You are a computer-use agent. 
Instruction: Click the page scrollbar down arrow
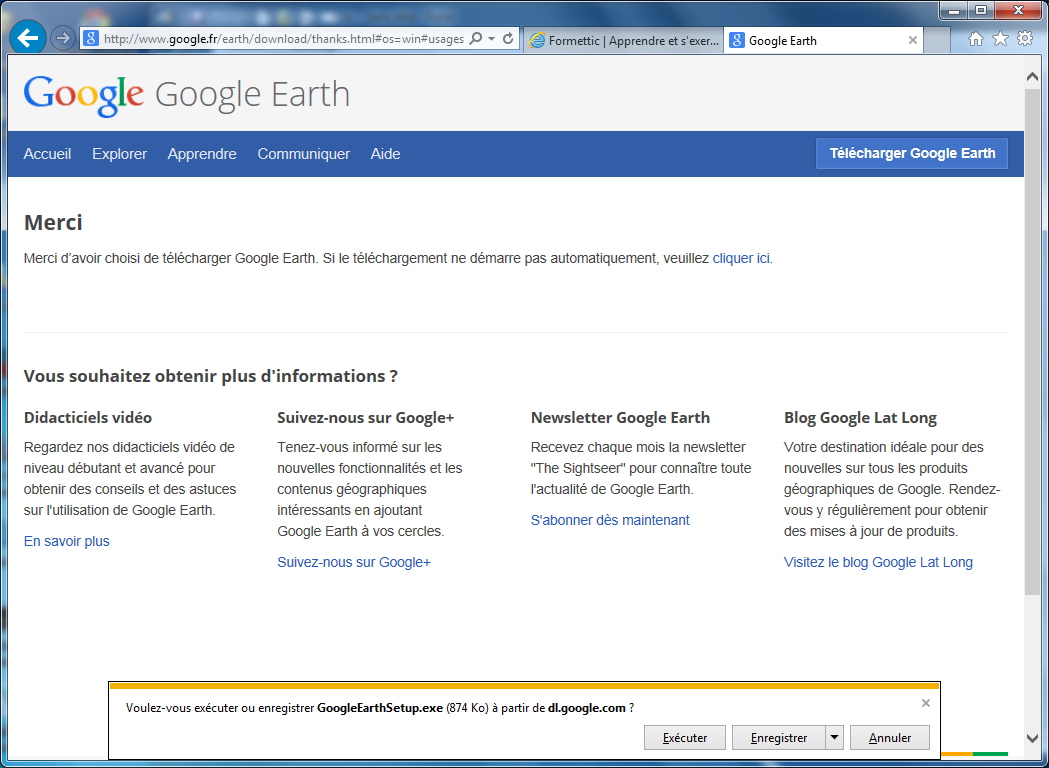[1032, 738]
